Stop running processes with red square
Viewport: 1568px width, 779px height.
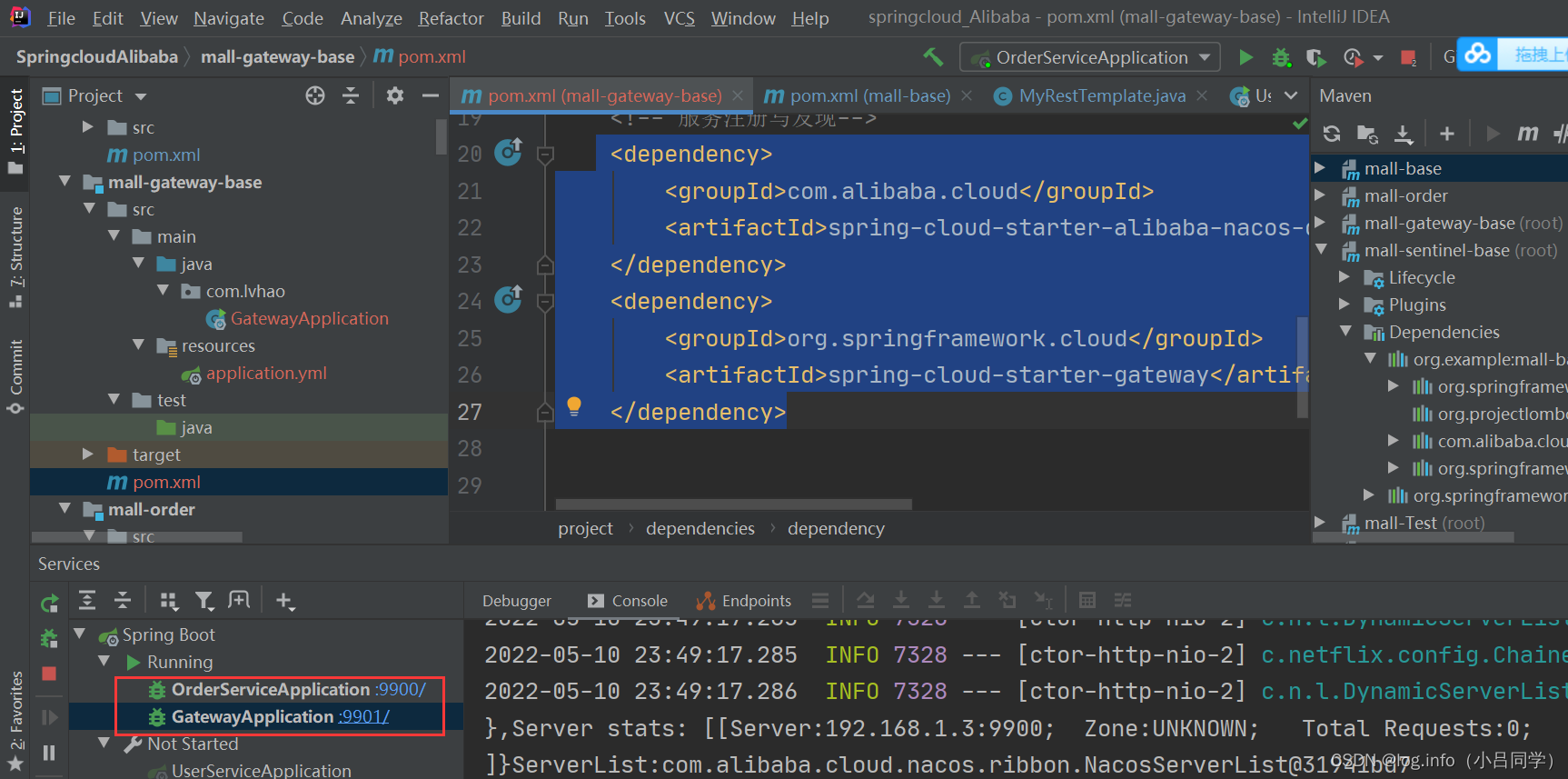[1408, 58]
